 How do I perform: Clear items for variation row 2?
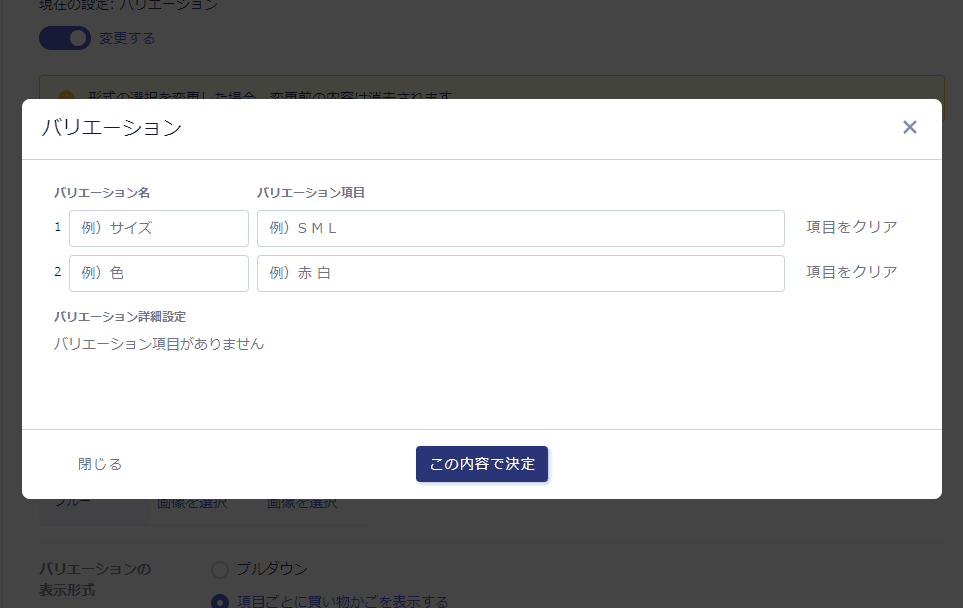852,272
